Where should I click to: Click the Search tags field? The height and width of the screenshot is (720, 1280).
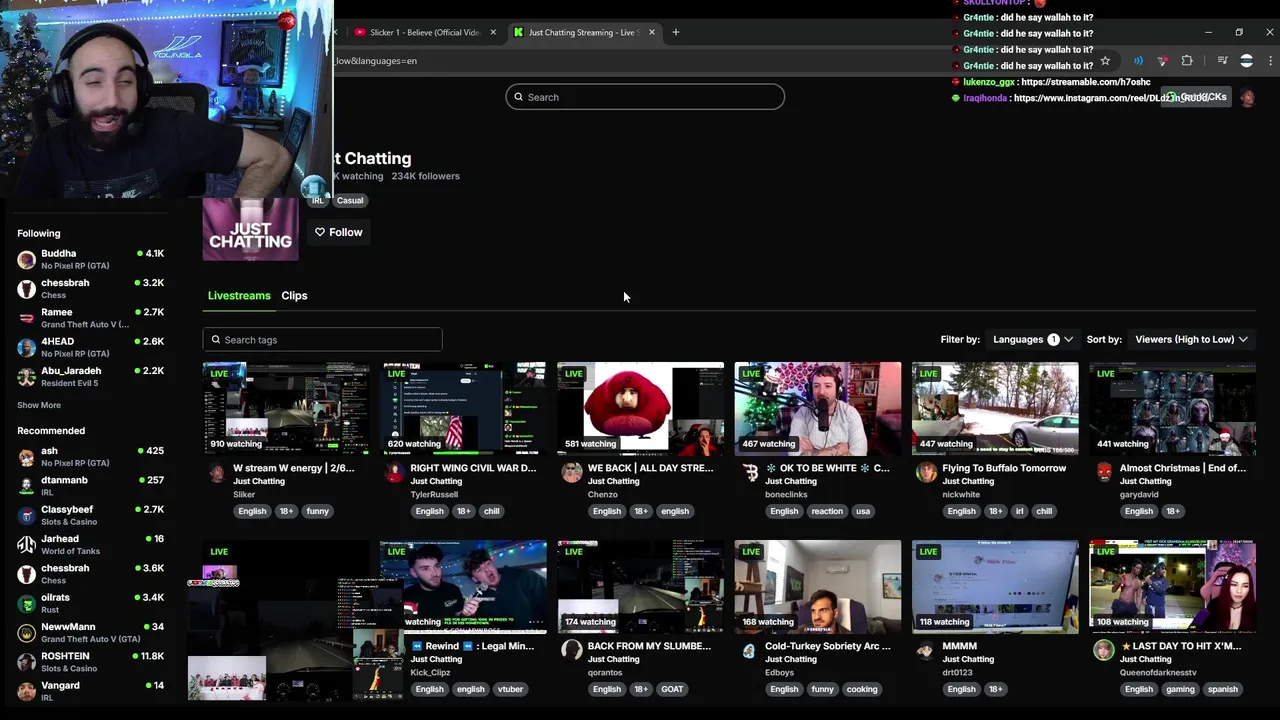pyautogui.click(x=322, y=340)
